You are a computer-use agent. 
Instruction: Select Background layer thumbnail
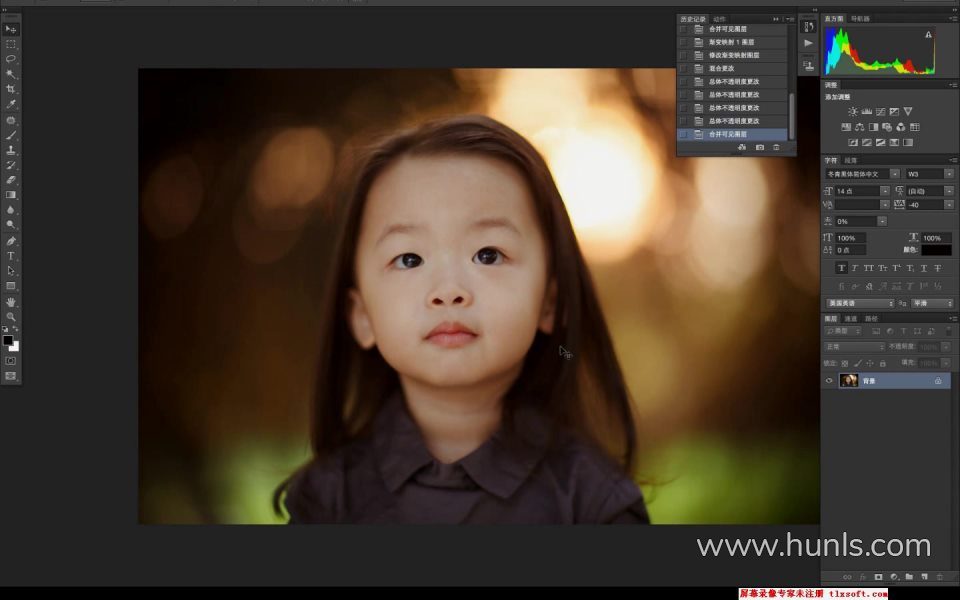(849, 381)
